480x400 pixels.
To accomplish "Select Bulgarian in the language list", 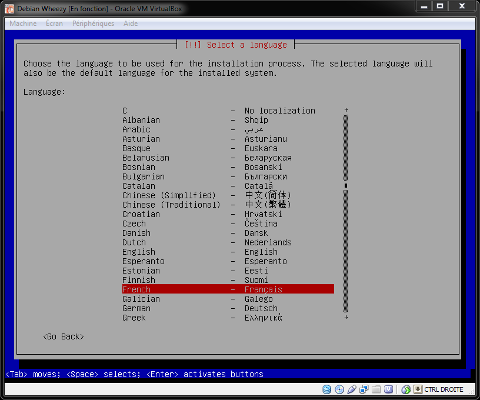I will pos(228,176).
